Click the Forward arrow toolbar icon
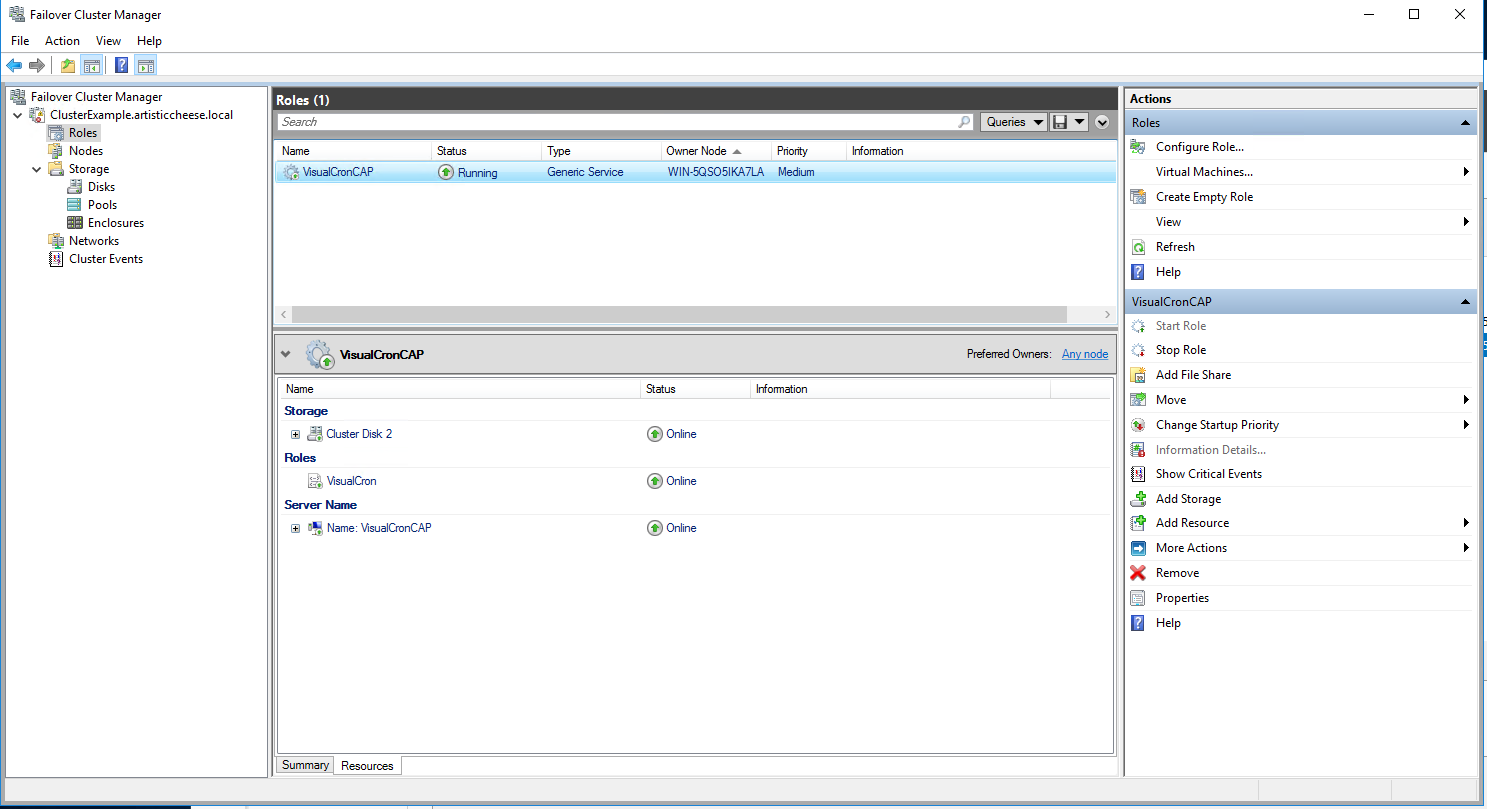The width and height of the screenshot is (1487, 809). pyautogui.click(x=37, y=66)
